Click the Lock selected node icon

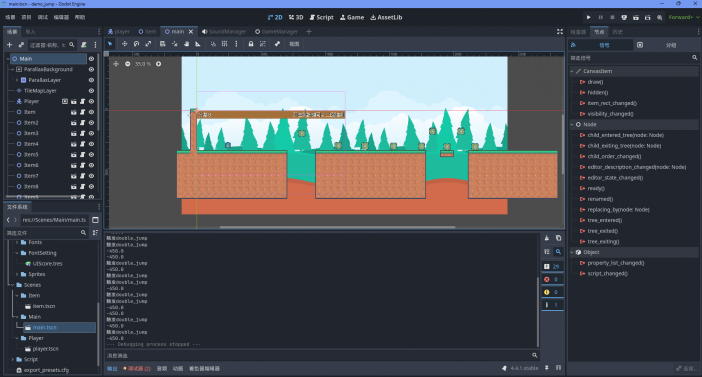(251, 44)
